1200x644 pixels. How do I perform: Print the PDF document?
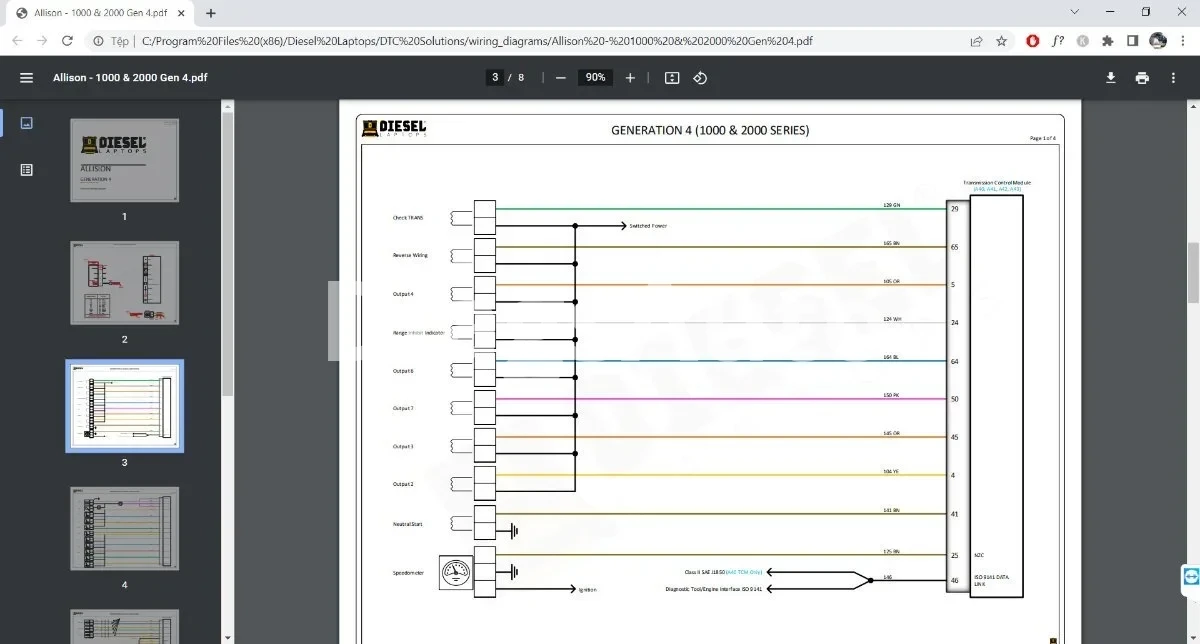coord(1142,78)
